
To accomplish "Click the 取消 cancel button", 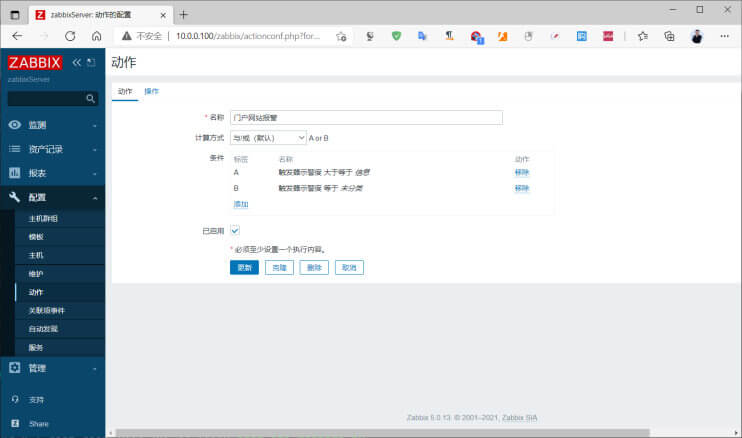I will point(349,267).
